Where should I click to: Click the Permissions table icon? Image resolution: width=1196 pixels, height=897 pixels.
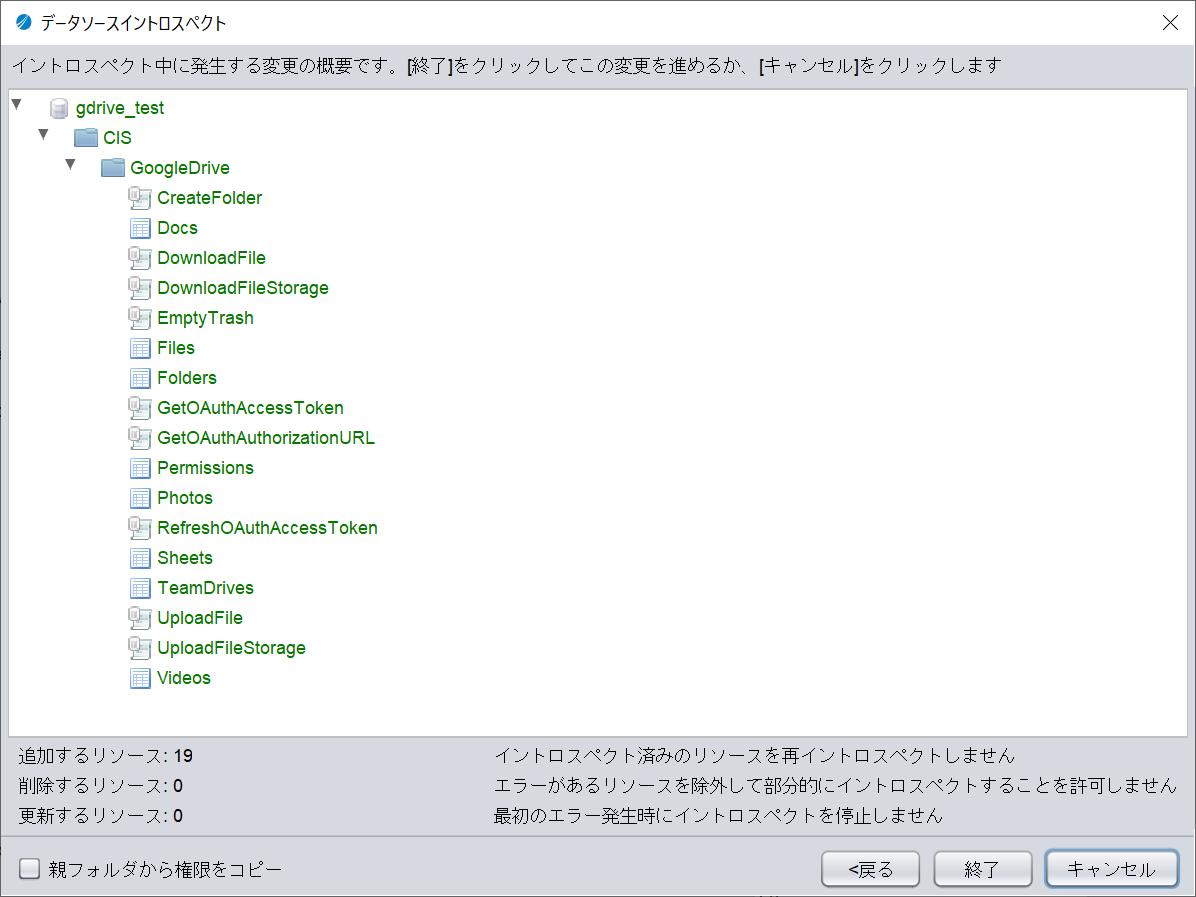click(x=140, y=468)
